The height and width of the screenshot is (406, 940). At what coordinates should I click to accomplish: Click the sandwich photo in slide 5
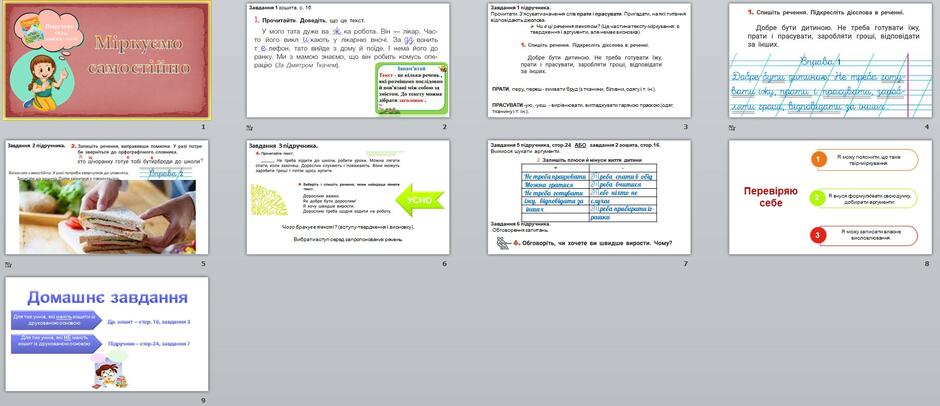click(107, 217)
